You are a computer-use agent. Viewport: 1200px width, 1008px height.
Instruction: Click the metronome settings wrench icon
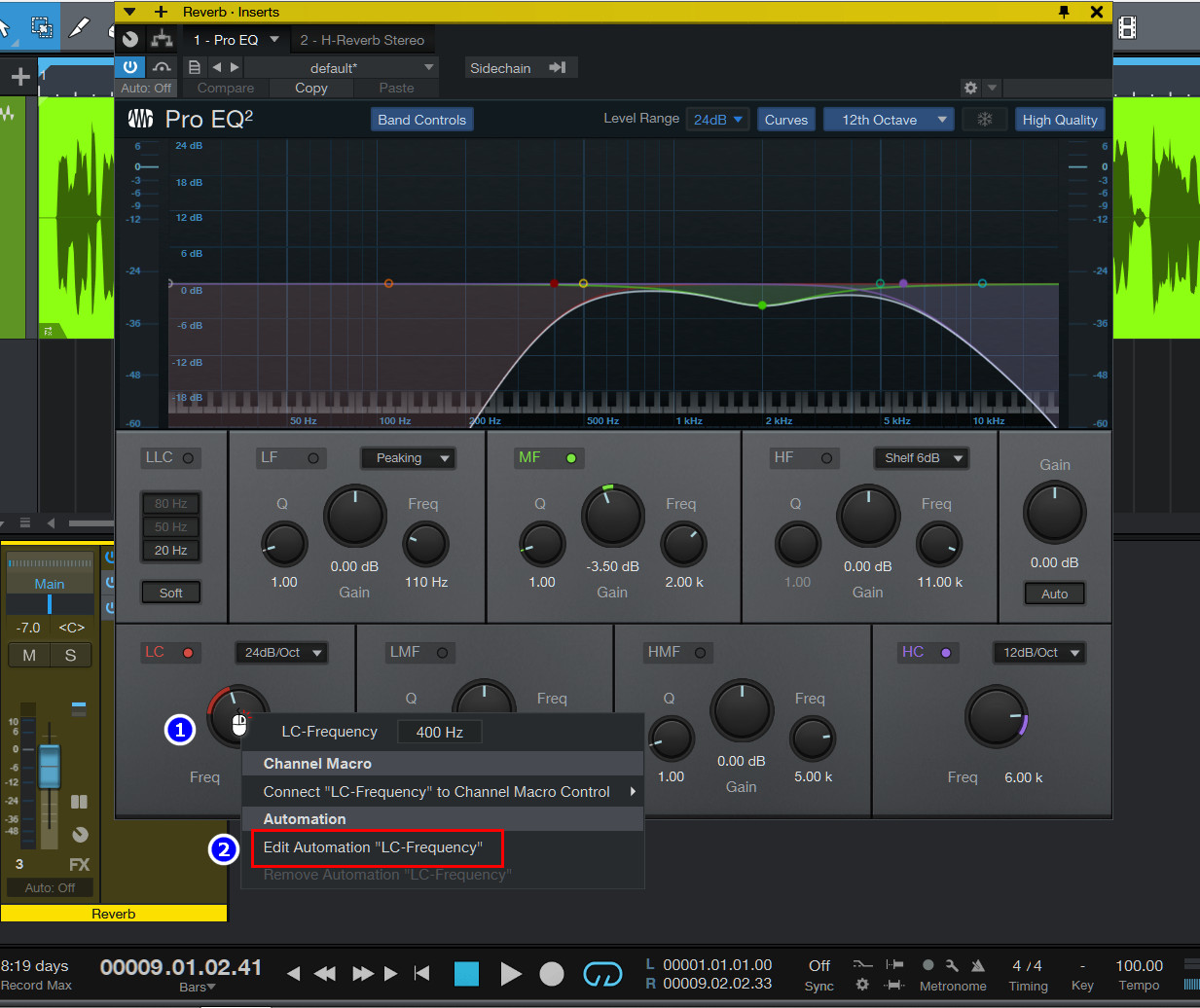952,965
